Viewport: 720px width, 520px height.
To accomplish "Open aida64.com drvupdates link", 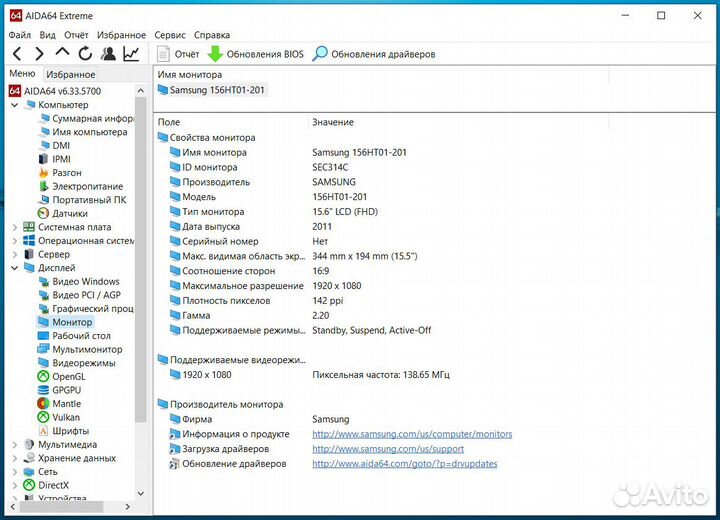I will [405, 464].
